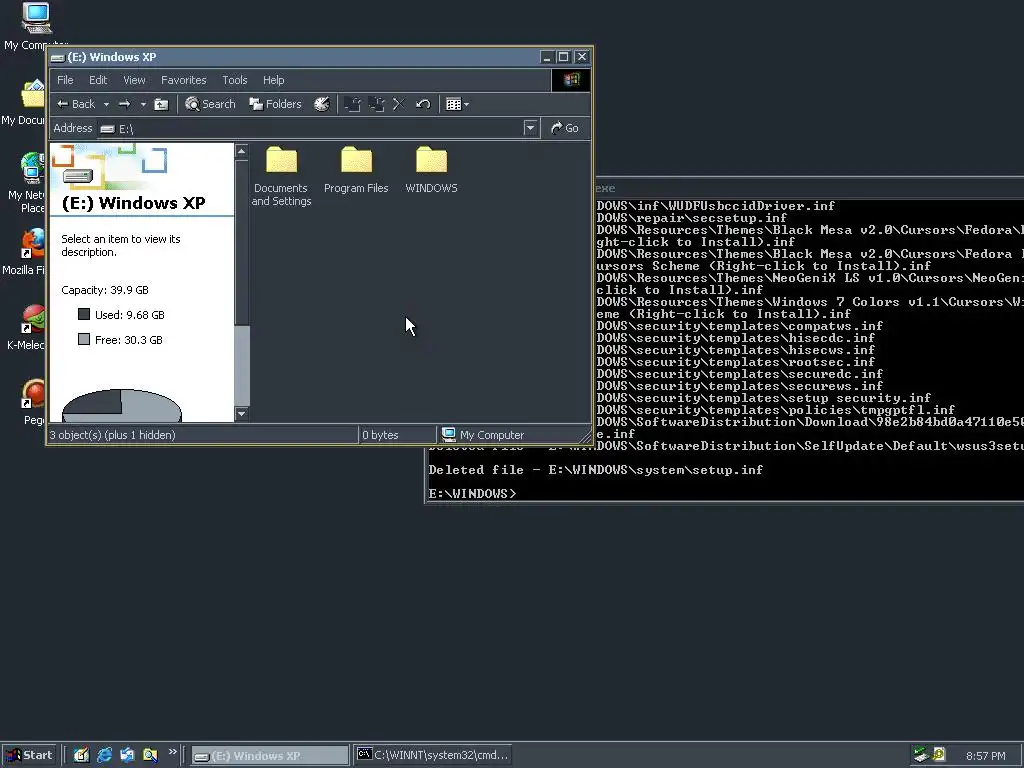Click 'Capacity: 39.9 GB' text
1024x768 pixels.
[x=105, y=290]
